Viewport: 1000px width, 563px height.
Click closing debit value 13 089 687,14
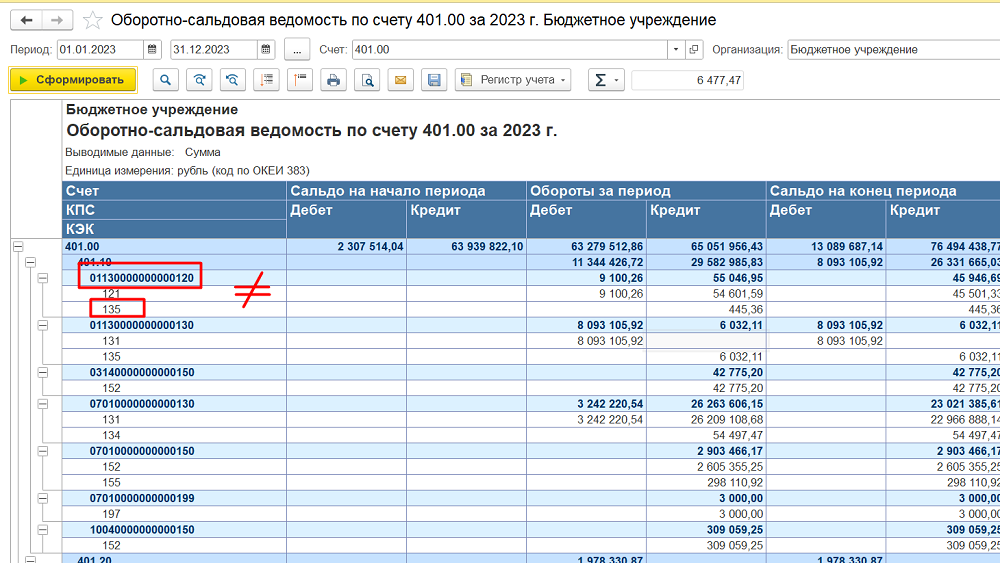click(x=826, y=246)
